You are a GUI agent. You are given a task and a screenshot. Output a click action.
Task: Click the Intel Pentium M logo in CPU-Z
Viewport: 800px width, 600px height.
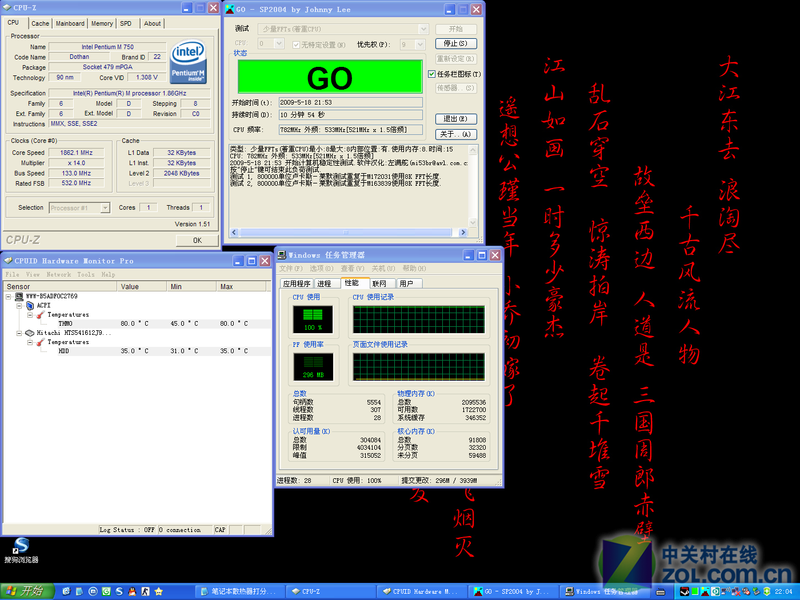[188, 62]
